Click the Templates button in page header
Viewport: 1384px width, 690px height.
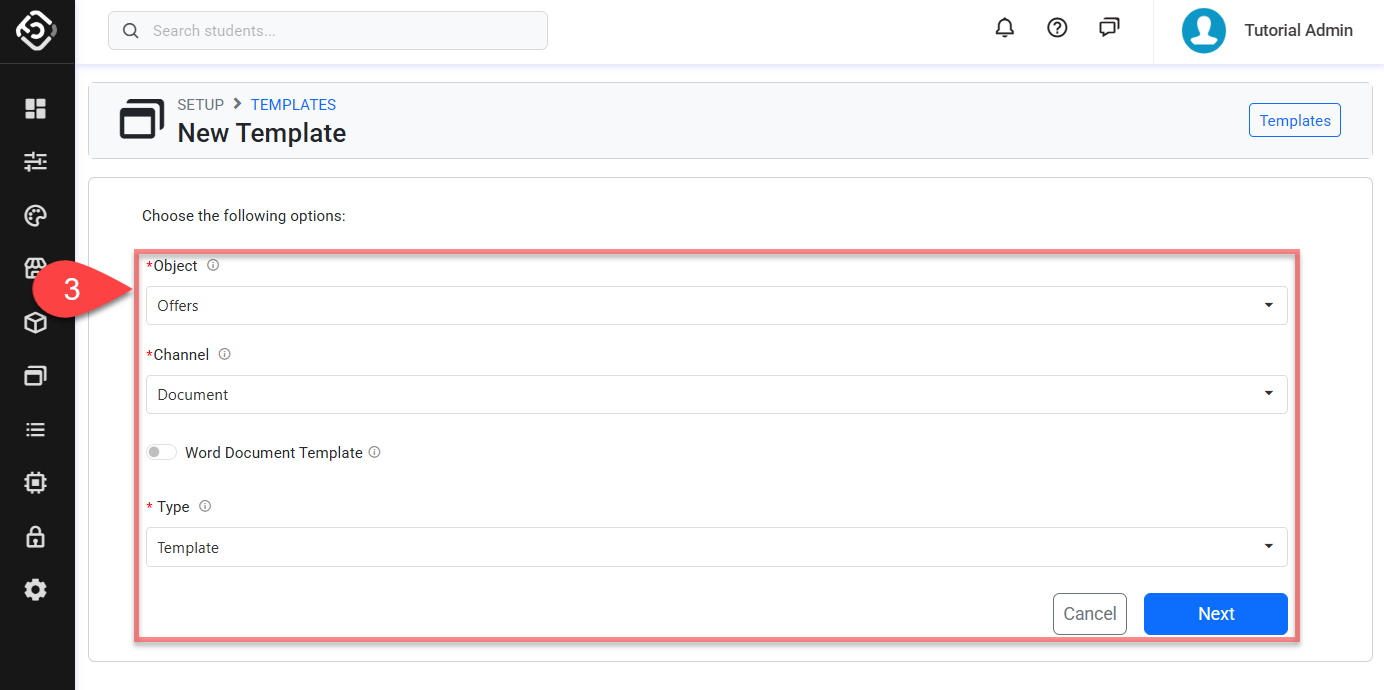pyautogui.click(x=1294, y=120)
